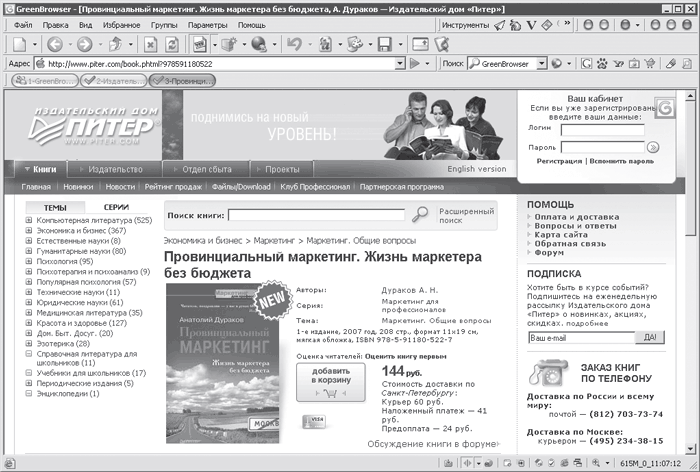Click the page vertical scrollbar down arrow
This screenshot has height=472, width=700.
[690, 448]
